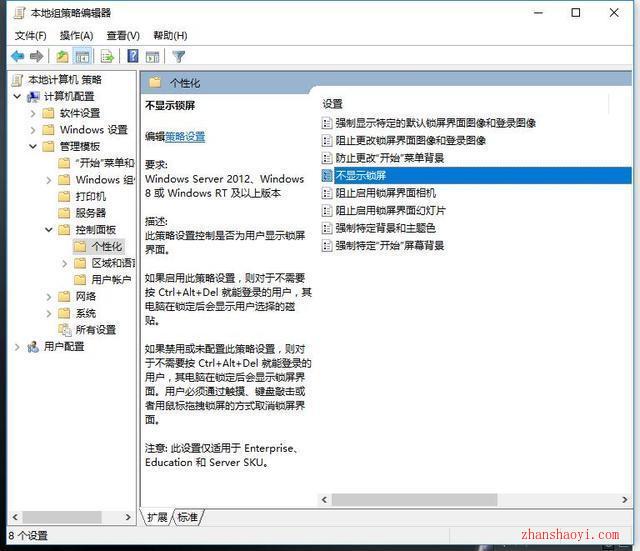Click the 个性化 header folder icon

click(x=155, y=83)
